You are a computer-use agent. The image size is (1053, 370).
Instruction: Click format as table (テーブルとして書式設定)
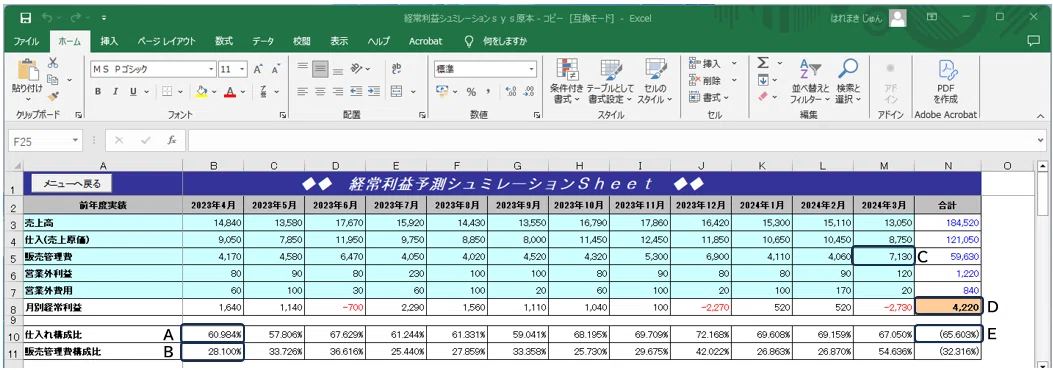pyautogui.click(x=610, y=81)
